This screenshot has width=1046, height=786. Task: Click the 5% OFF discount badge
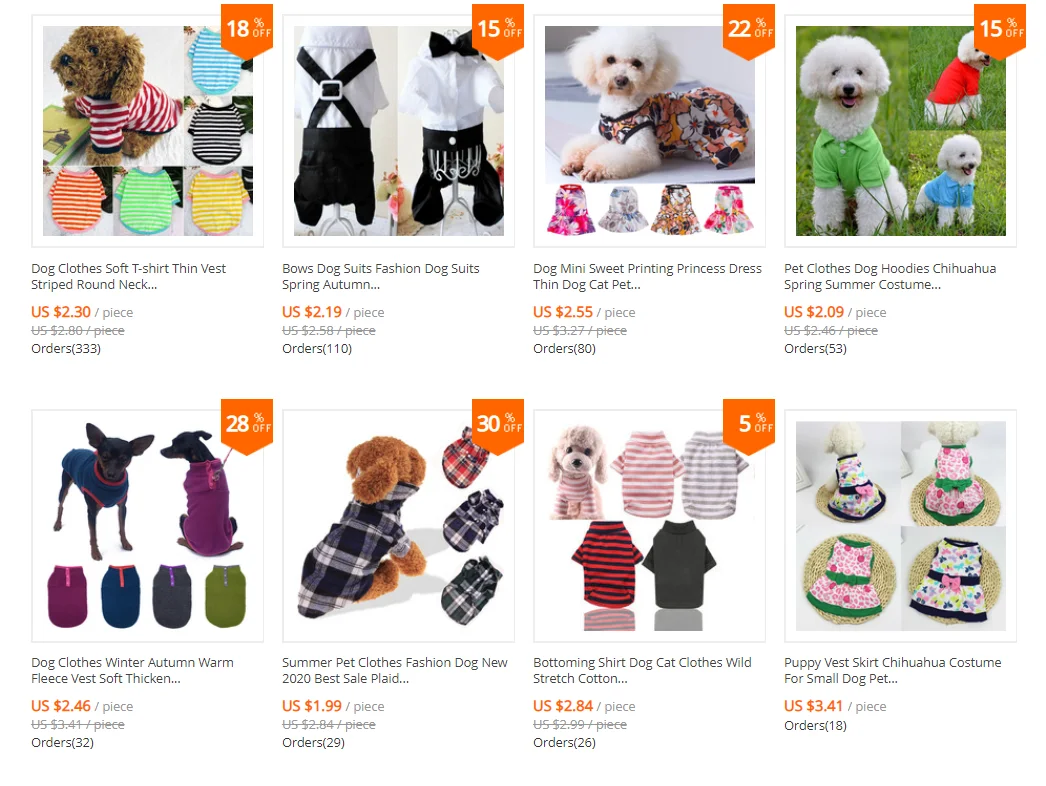click(748, 426)
